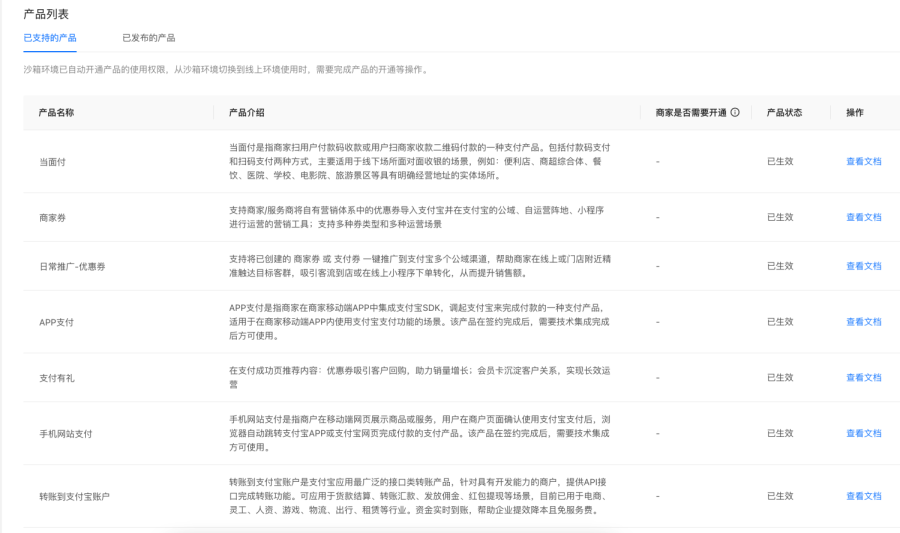
Task: Click info icon next to 商家是否需要开通
Action: pos(735,112)
